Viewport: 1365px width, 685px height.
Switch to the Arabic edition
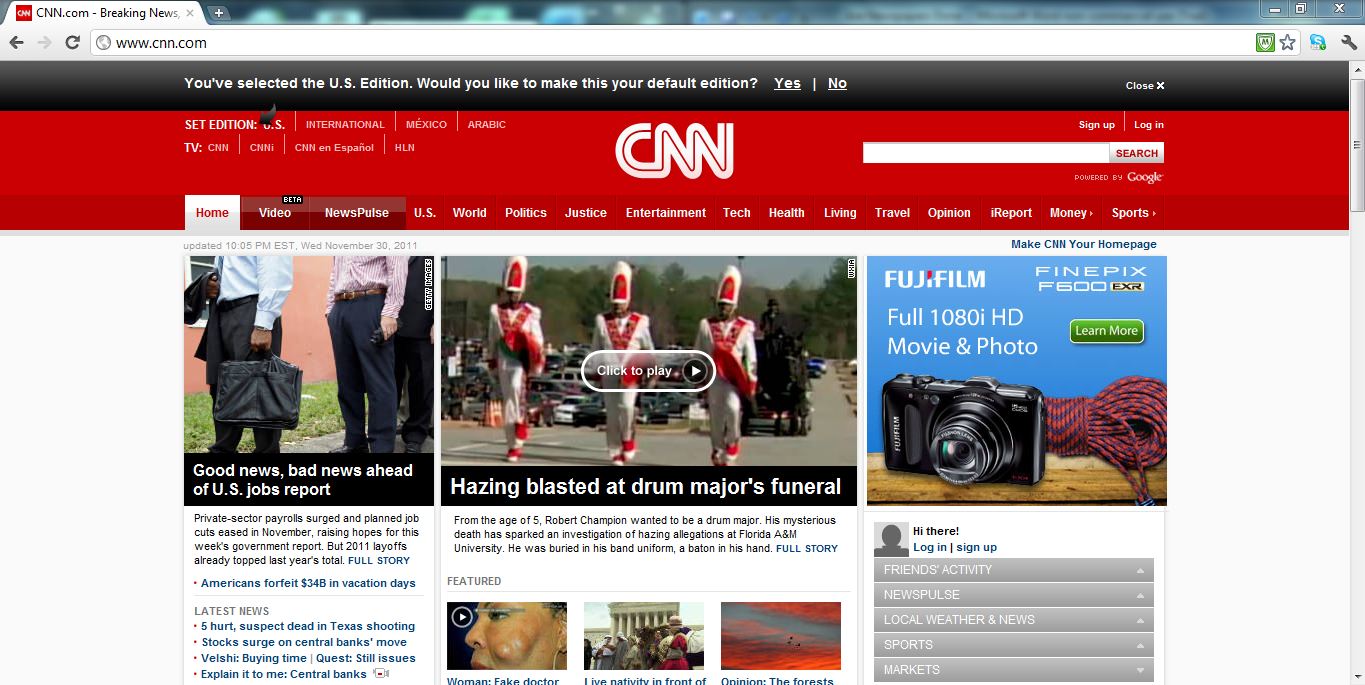tap(487, 125)
